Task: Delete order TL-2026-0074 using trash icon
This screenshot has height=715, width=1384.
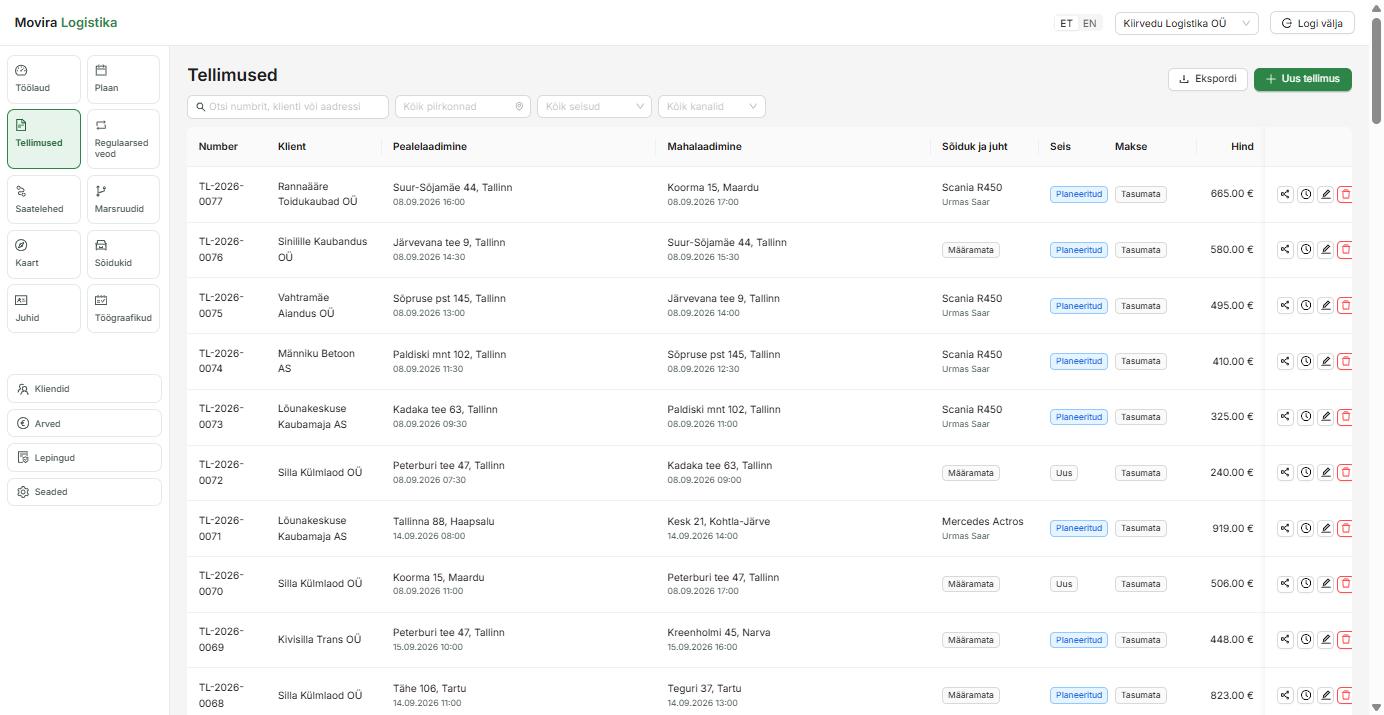Action: coord(1345,361)
